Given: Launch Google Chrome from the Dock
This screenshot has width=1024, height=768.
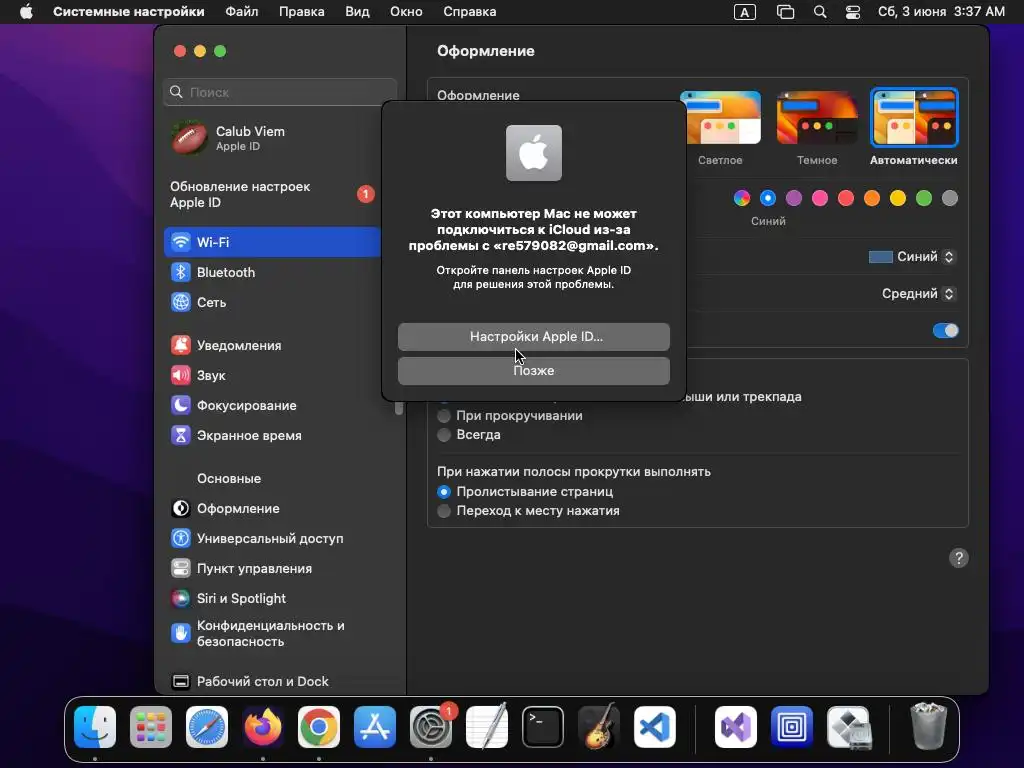Looking at the screenshot, I should click(319, 727).
